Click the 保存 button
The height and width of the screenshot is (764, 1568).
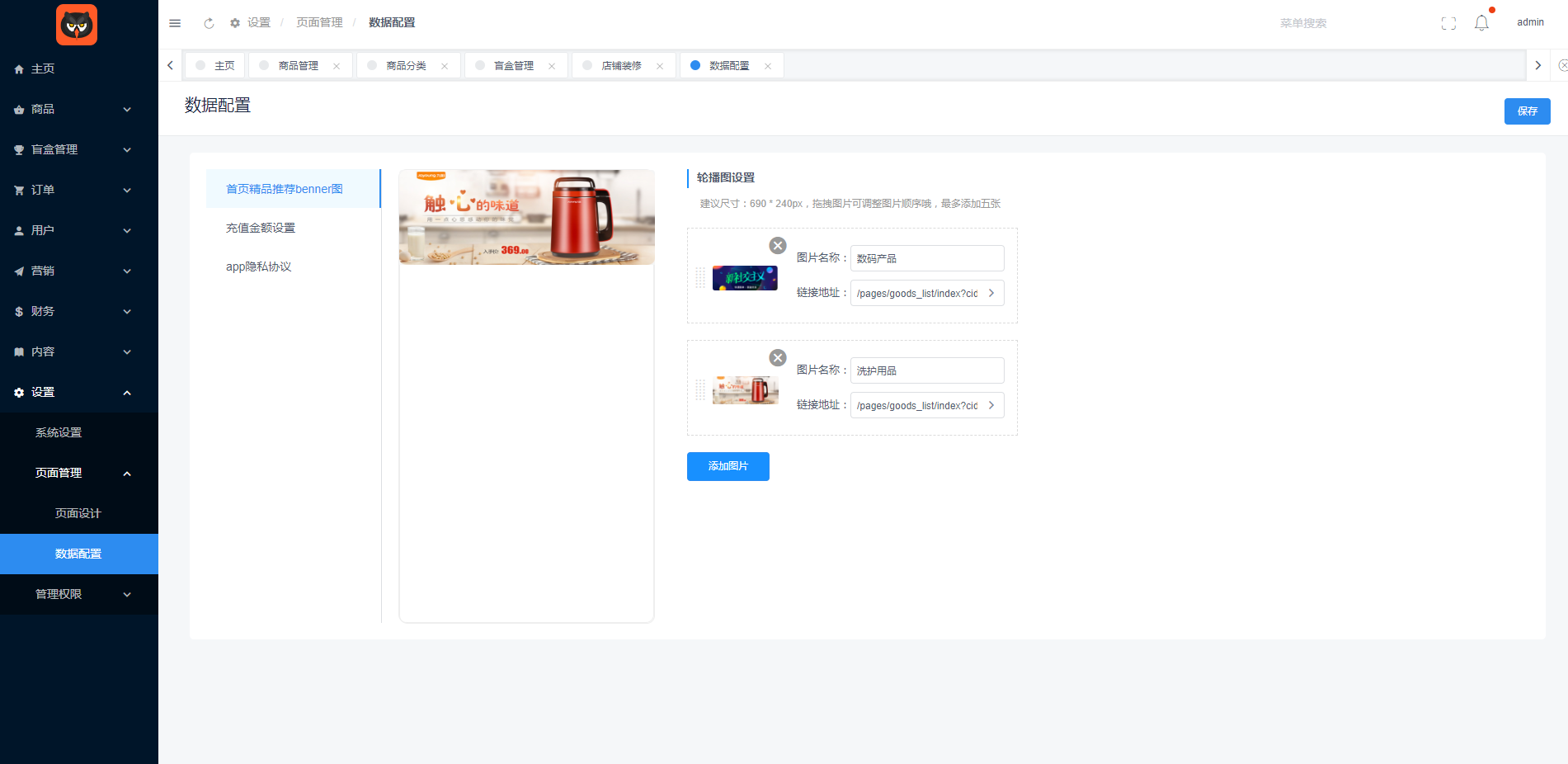[x=1527, y=111]
